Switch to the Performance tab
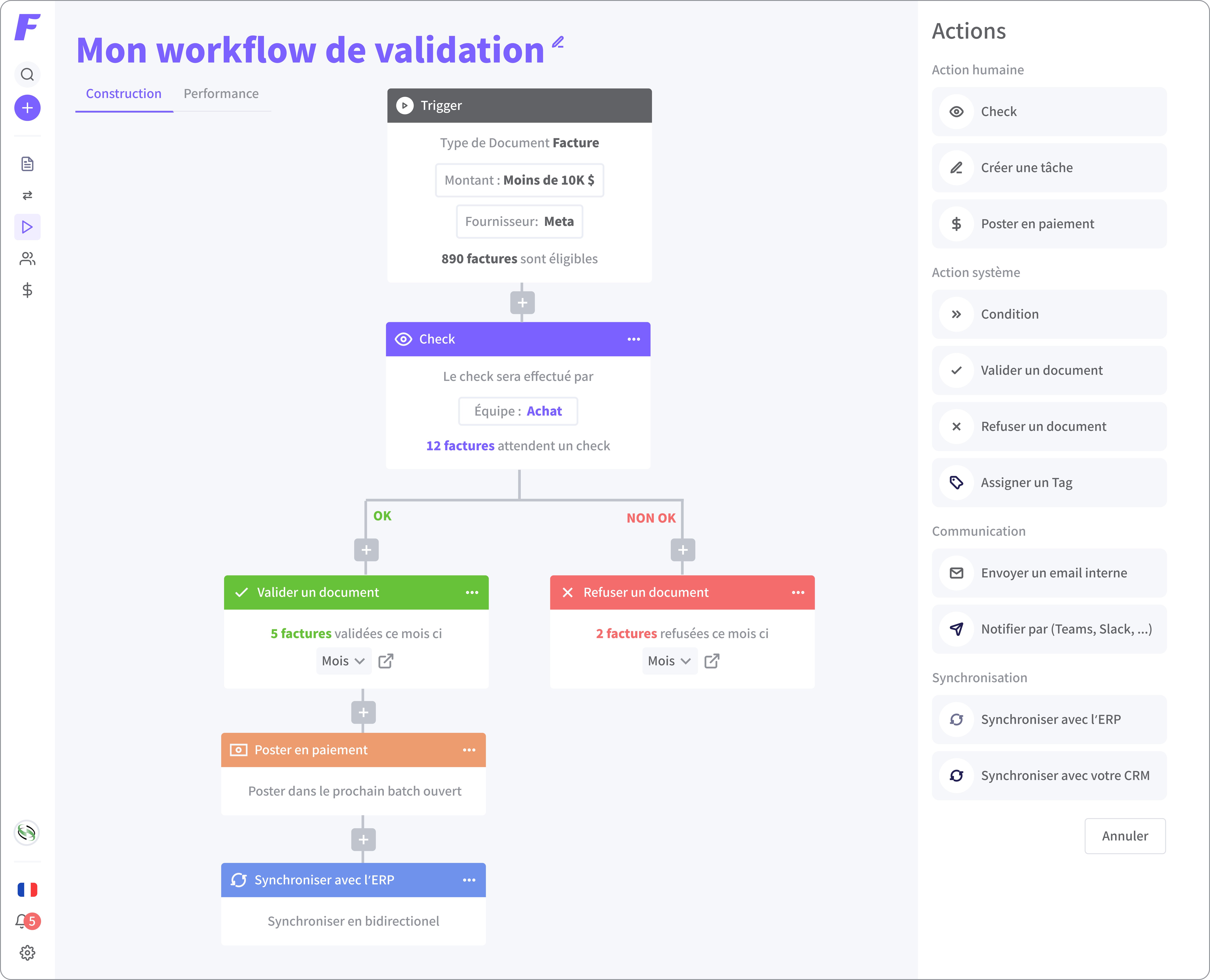The width and height of the screenshot is (1210, 980). pyautogui.click(x=221, y=94)
